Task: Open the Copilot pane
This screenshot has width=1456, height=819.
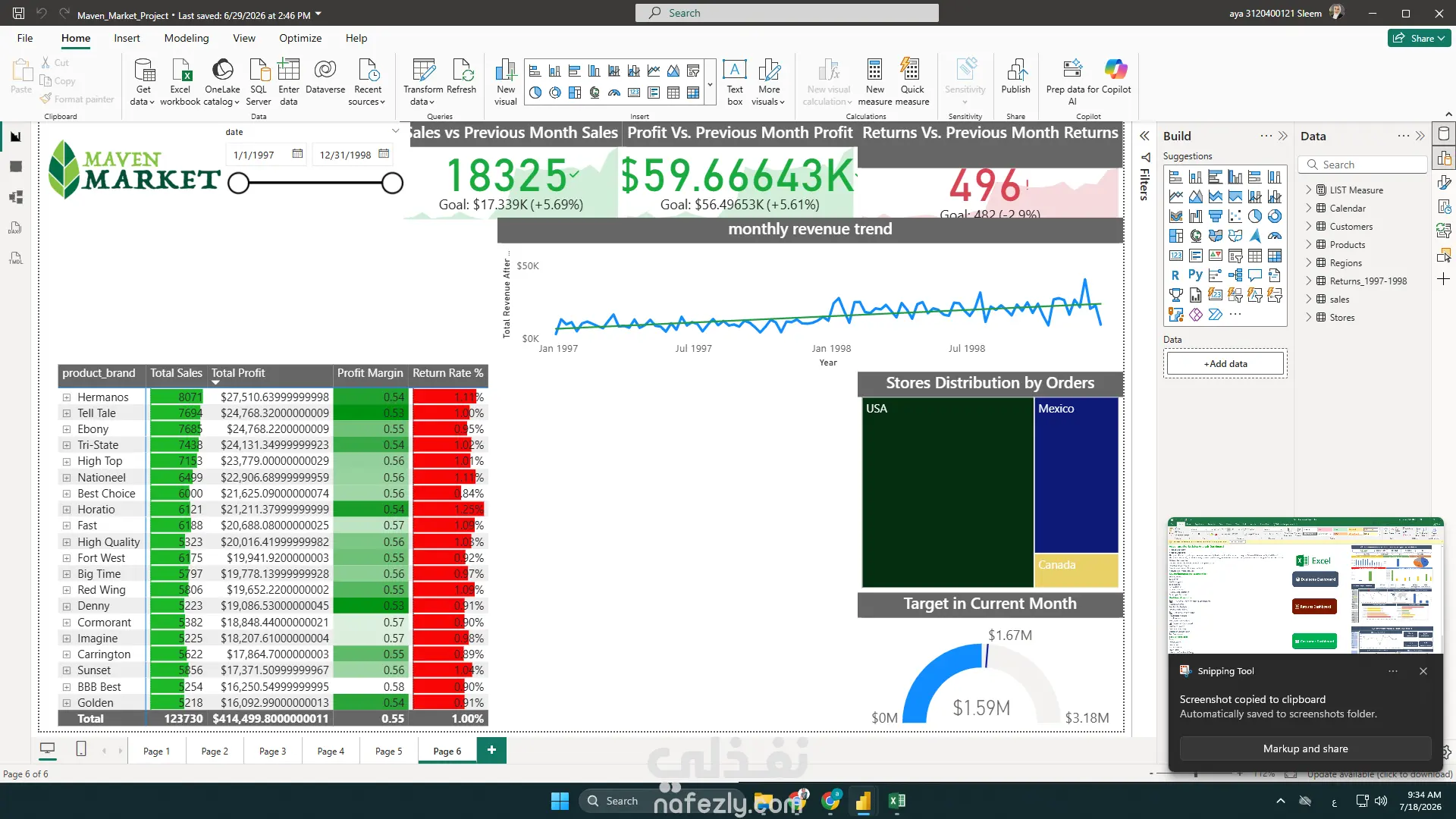Action: click(1116, 77)
